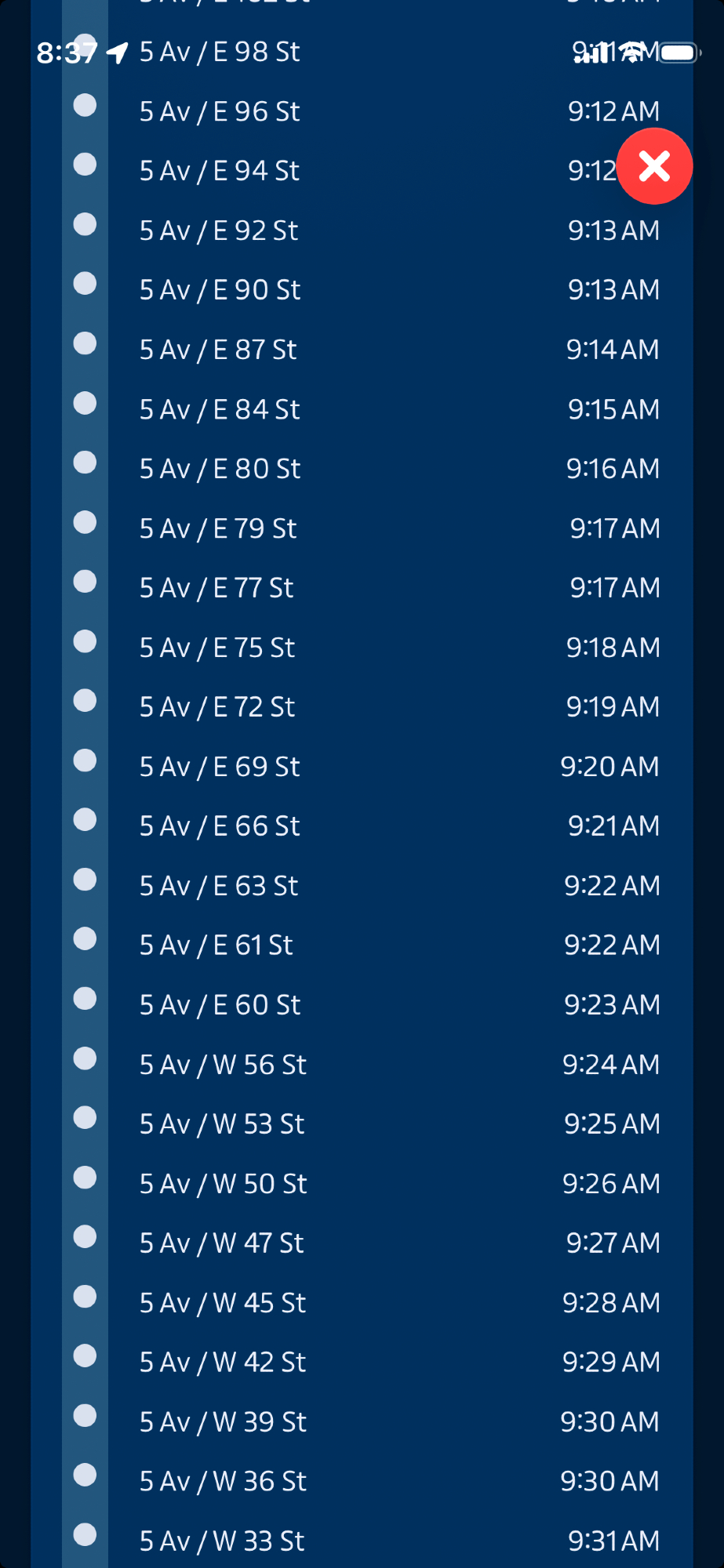Select the 5 Av / E 79 St stop
Viewport: 724px width, 1568px height.
click(x=218, y=528)
